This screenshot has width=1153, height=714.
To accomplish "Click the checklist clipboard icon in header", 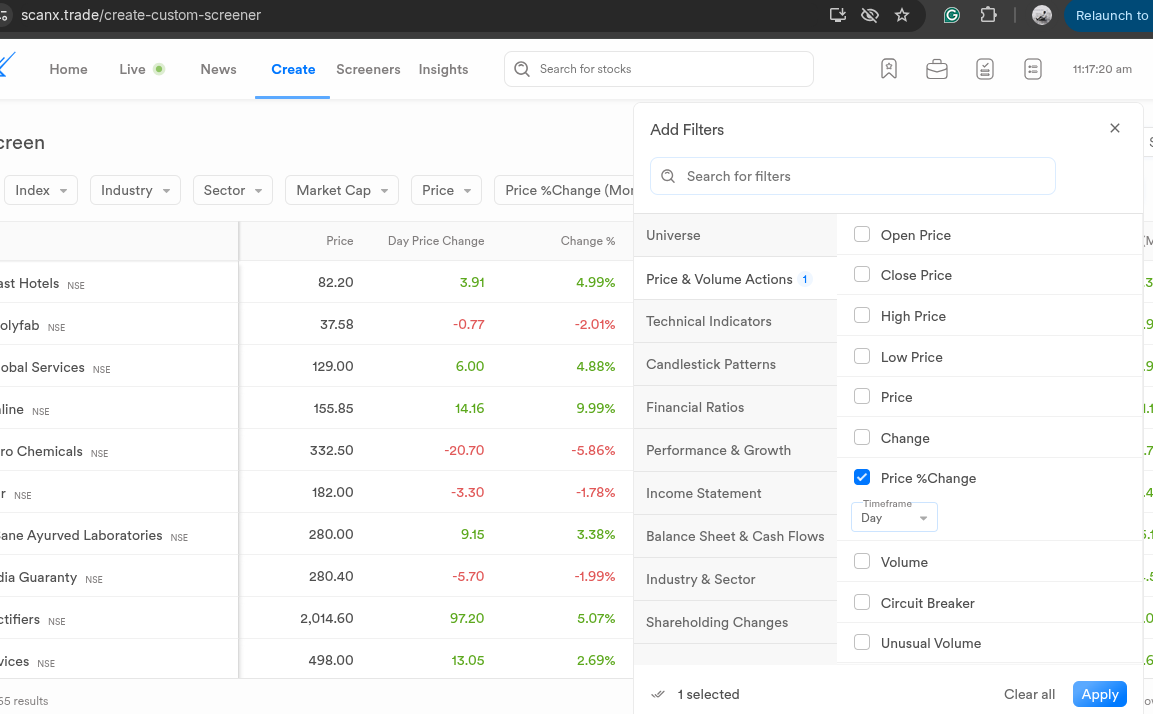I will [x=985, y=69].
